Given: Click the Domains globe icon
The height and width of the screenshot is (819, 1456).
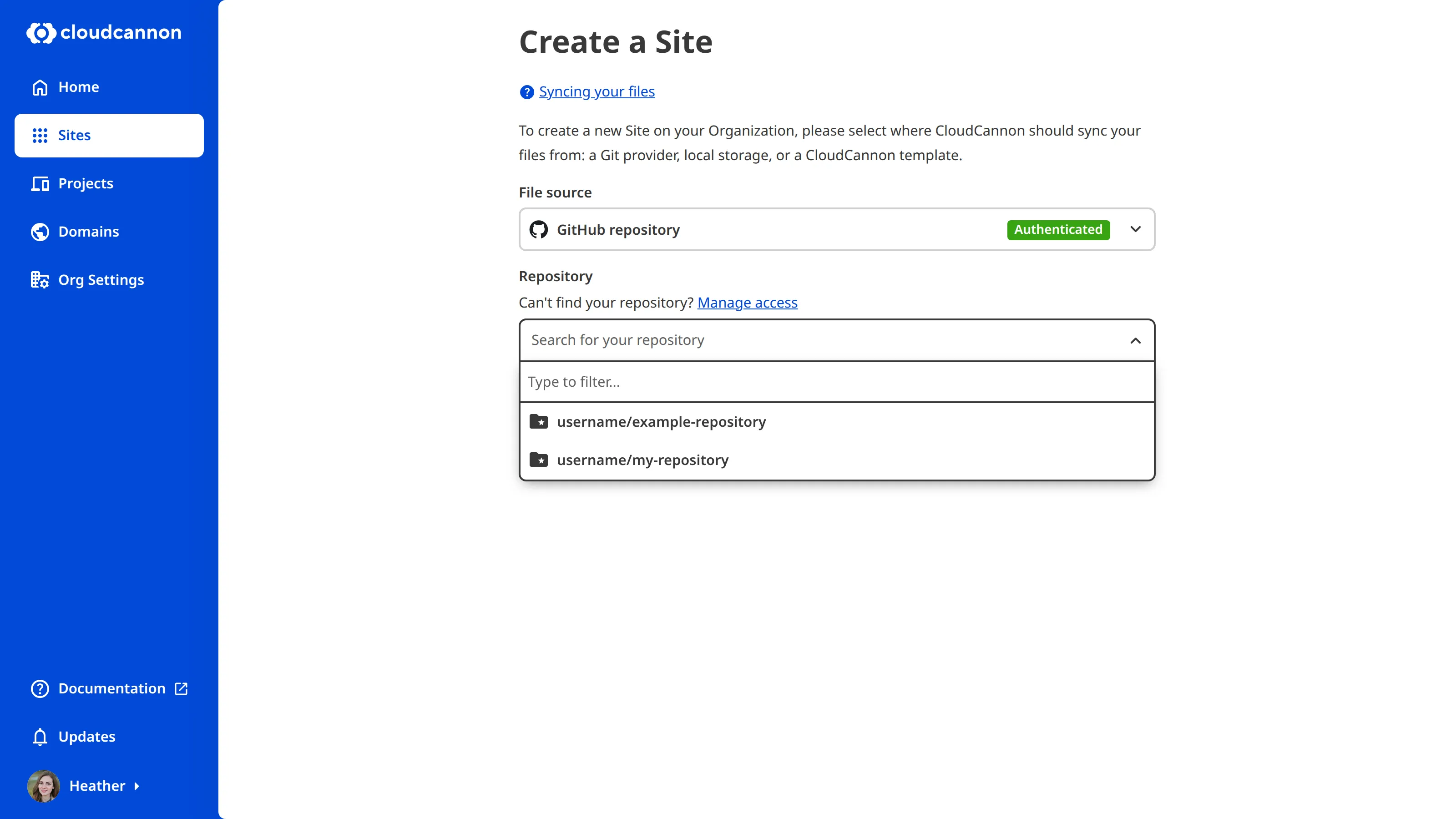Looking at the screenshot, I should [40, 232].
